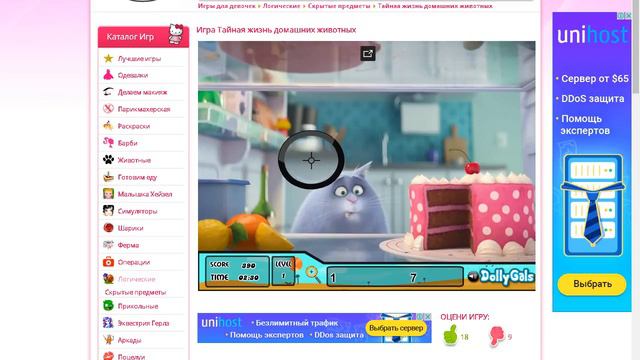Image resolution: width=640 pixels, height=360 pixels.
Task: Click the time value 02:30
Action: (249, 278)
